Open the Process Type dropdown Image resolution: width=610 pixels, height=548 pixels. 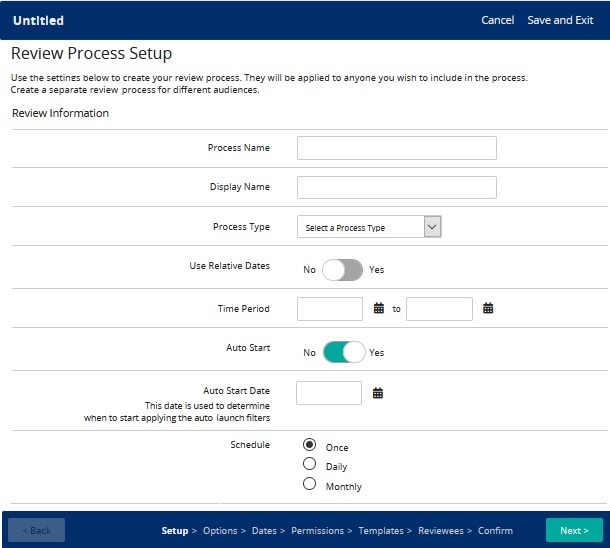369,227
